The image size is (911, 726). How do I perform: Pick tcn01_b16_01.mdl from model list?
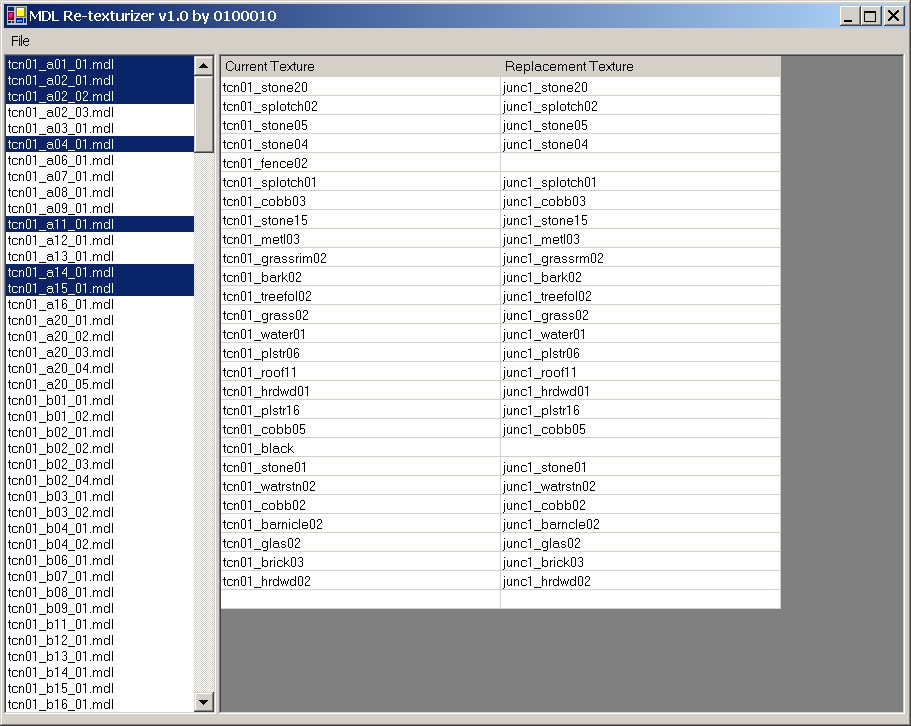pyautogui.click(x=60, y=704)
